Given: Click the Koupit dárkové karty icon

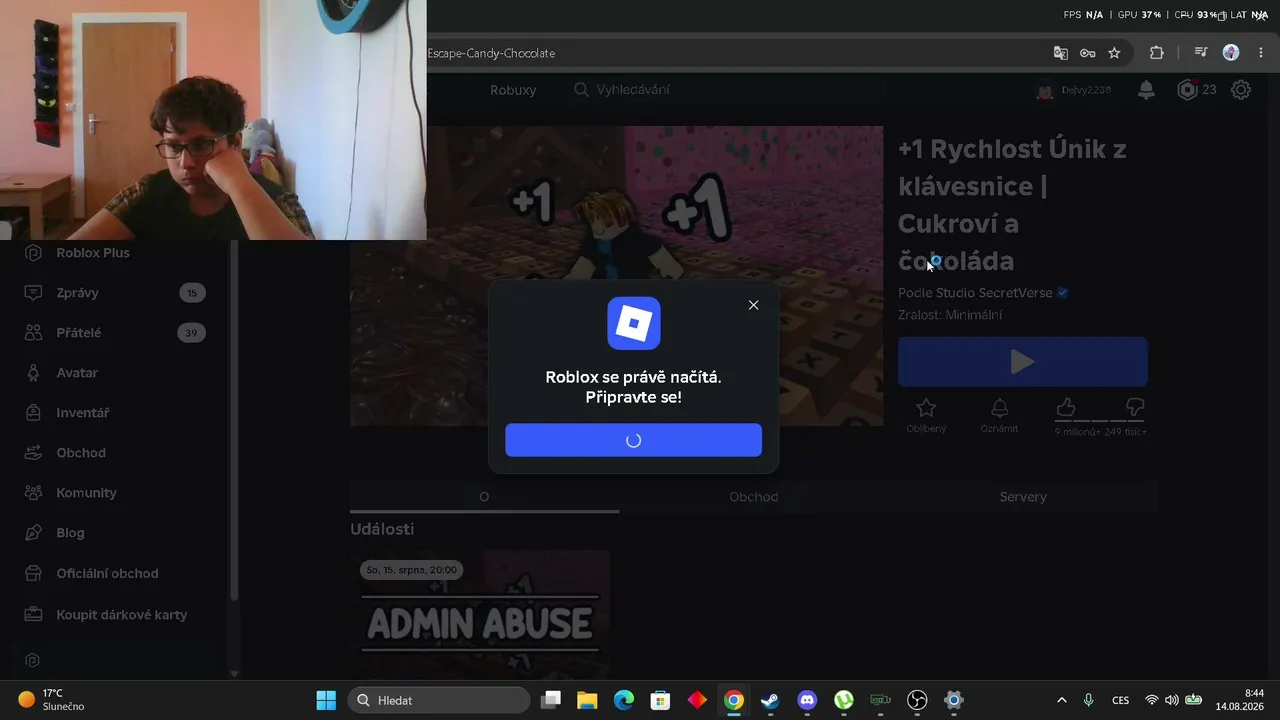Looking at the screenshot, I should click(x=34, y=614).
